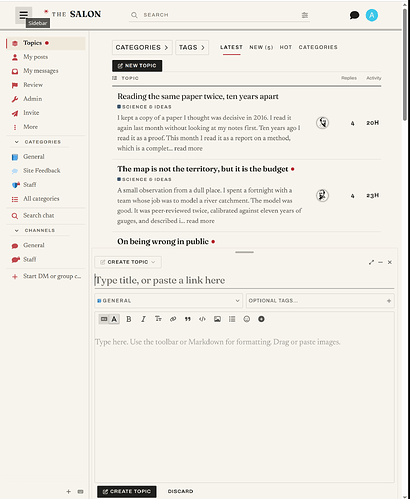Screen dimensions: 410x499
Task: Focus the search input field
Action: (220, 15)
